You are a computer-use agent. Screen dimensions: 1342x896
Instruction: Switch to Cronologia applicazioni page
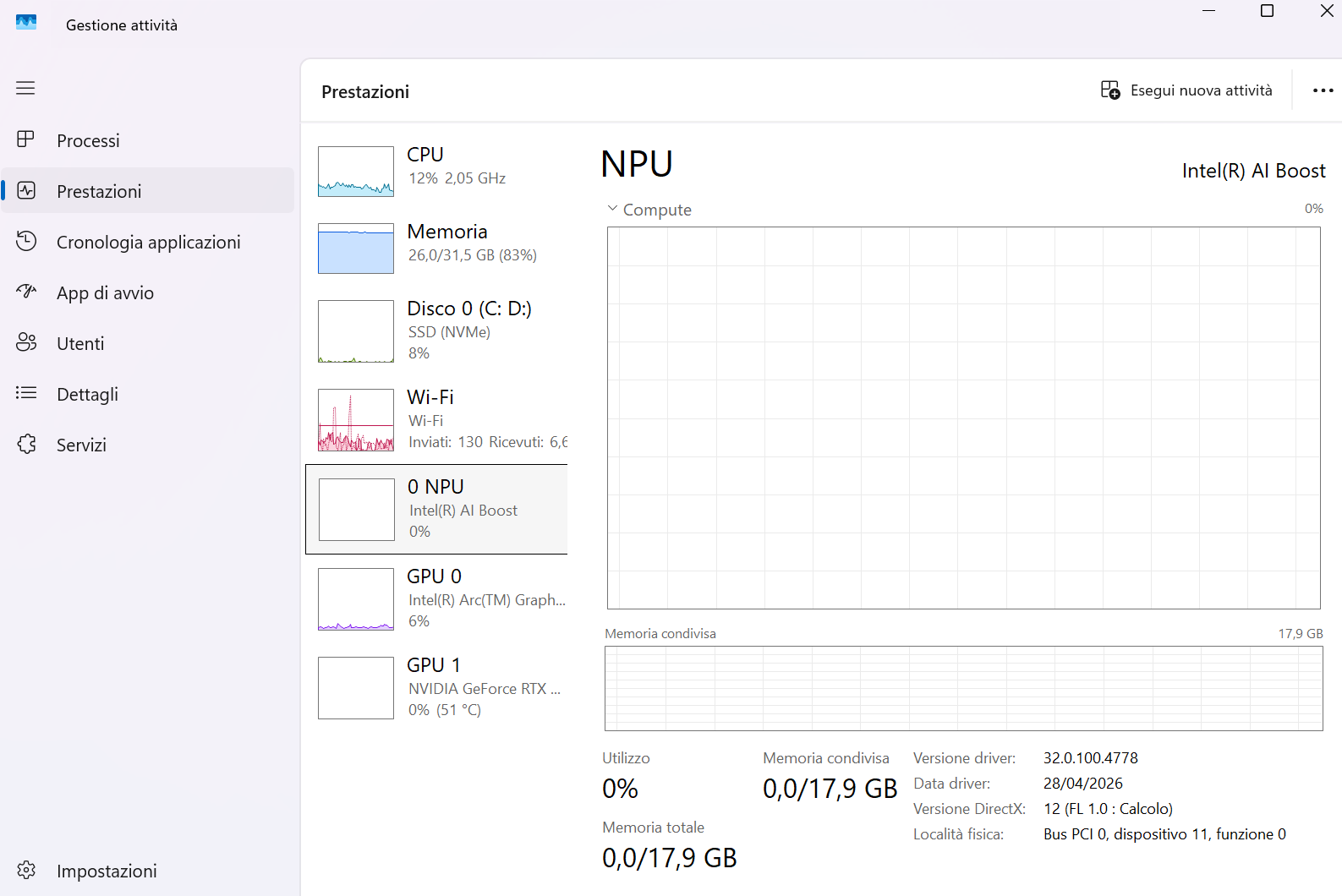click(148, 242)
